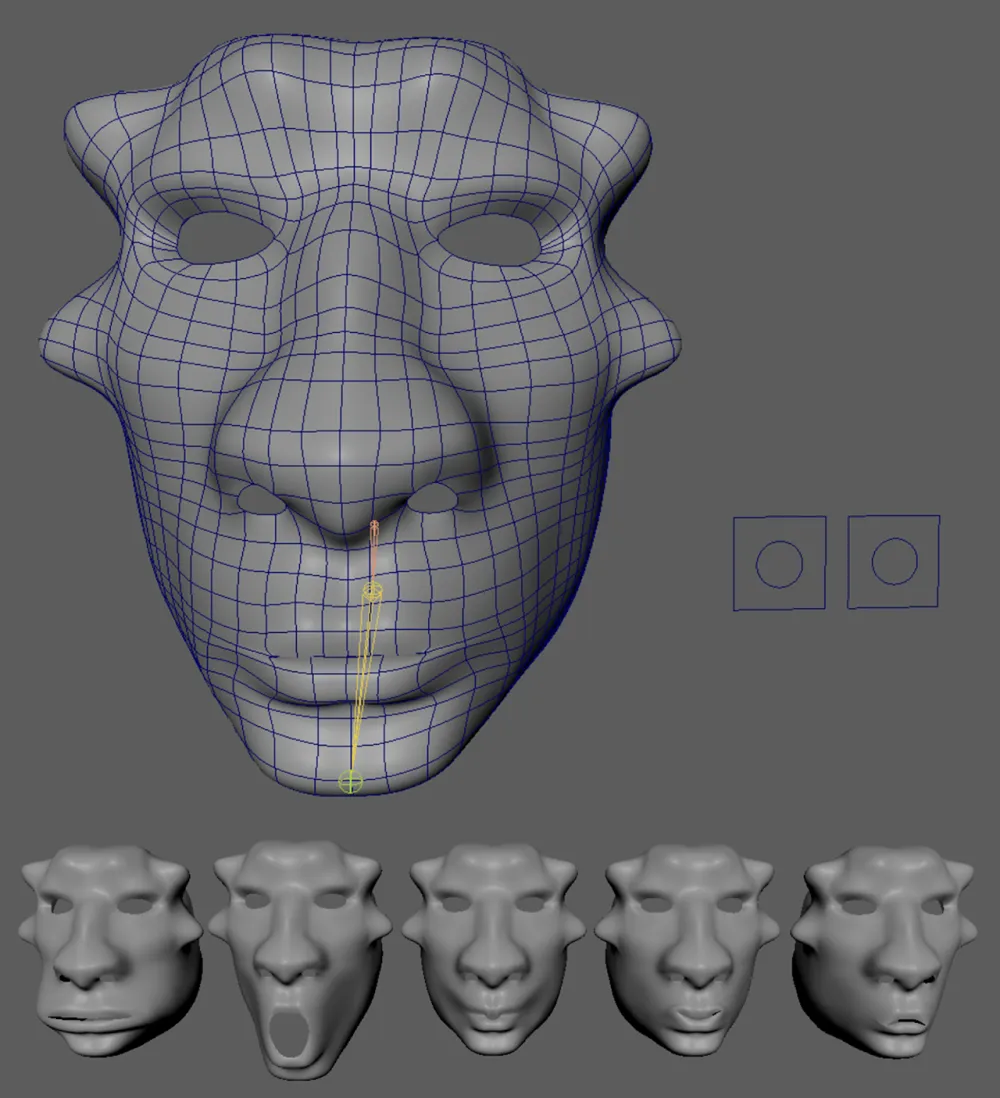Select the orange joint below the nose

[375, 553]
